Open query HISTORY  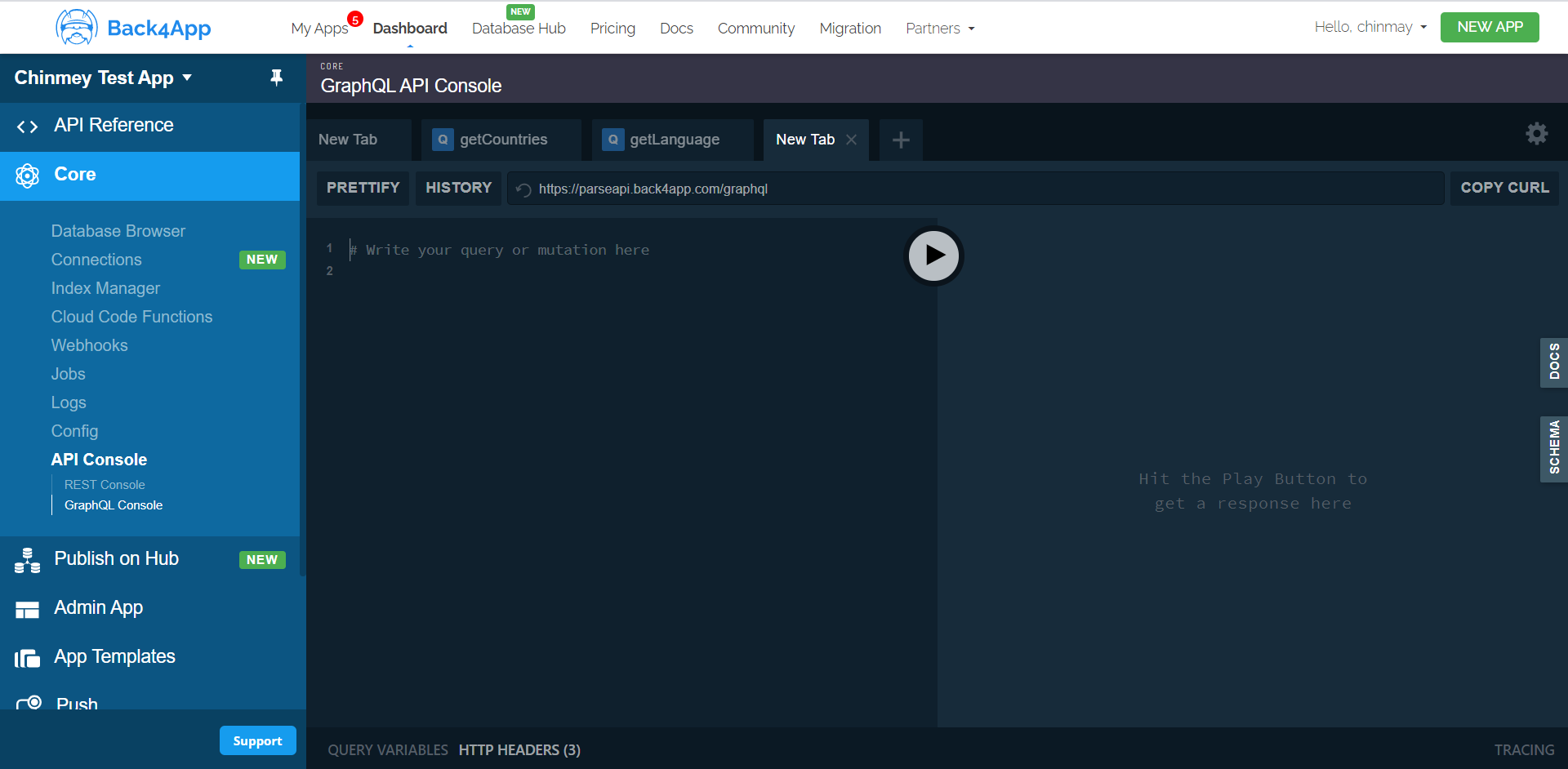click(x=458, y=188)
